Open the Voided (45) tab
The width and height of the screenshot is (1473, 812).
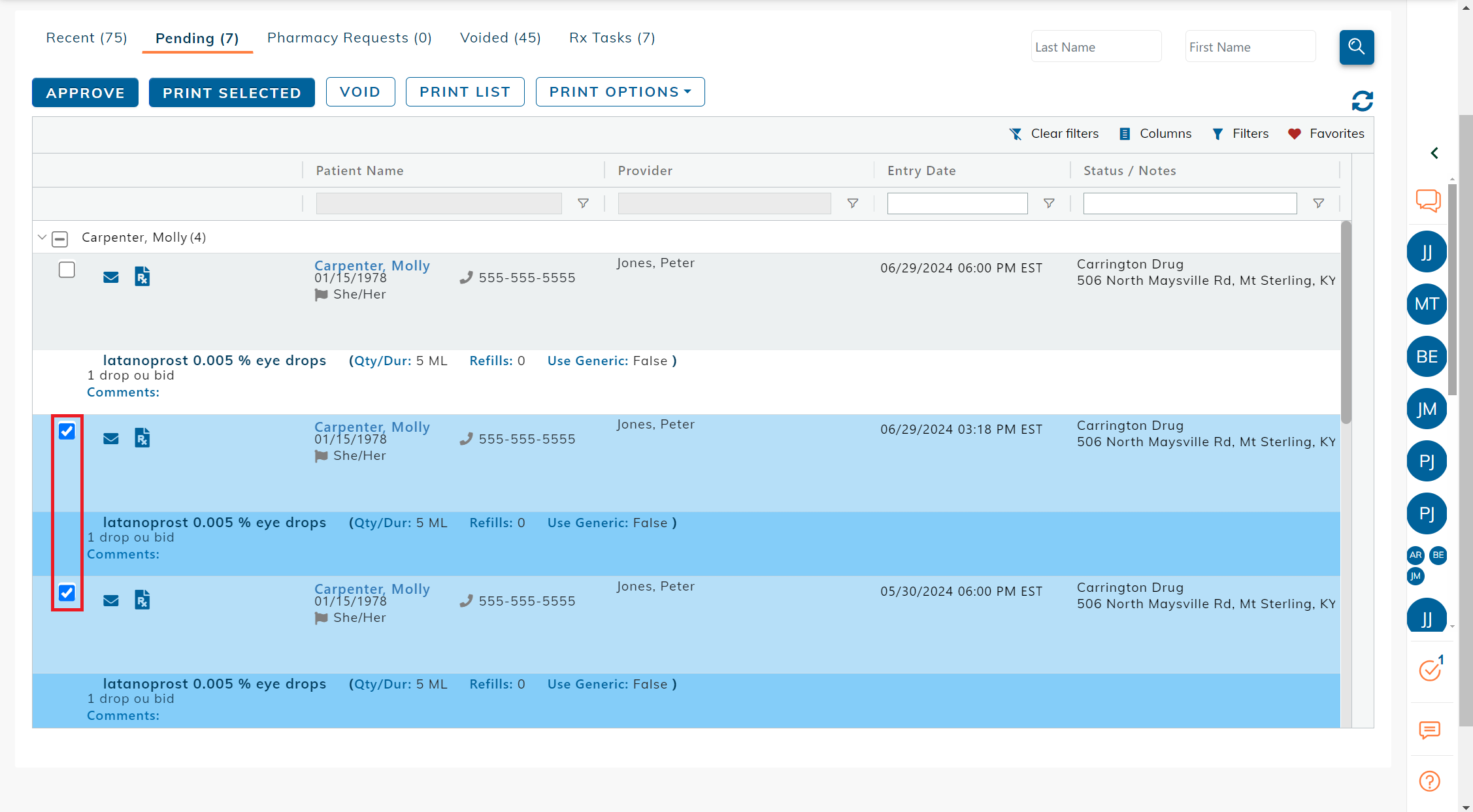[x=501, y=37]
